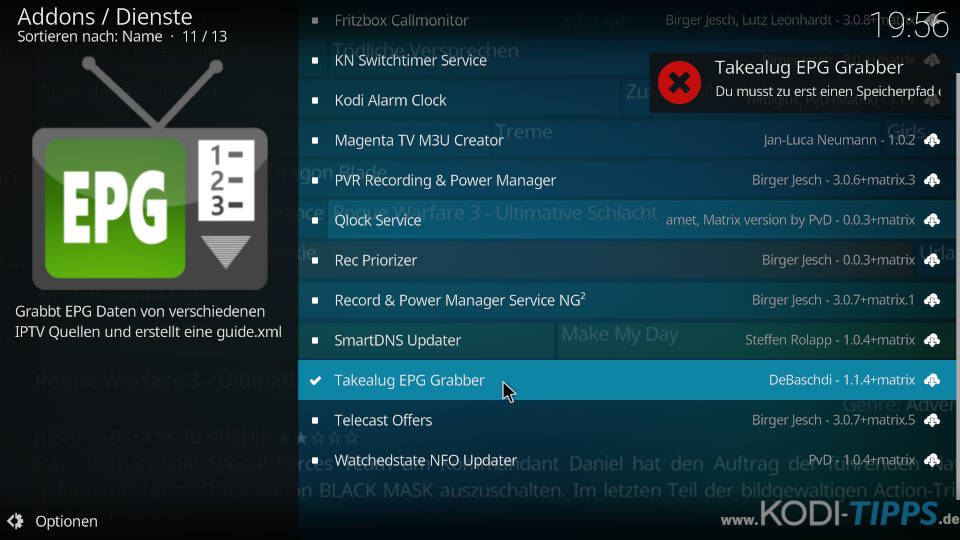Click download cloud icon for Qlock Service
Image resolution: width=960 pixels, height=540 pixels.
(932, 220)
